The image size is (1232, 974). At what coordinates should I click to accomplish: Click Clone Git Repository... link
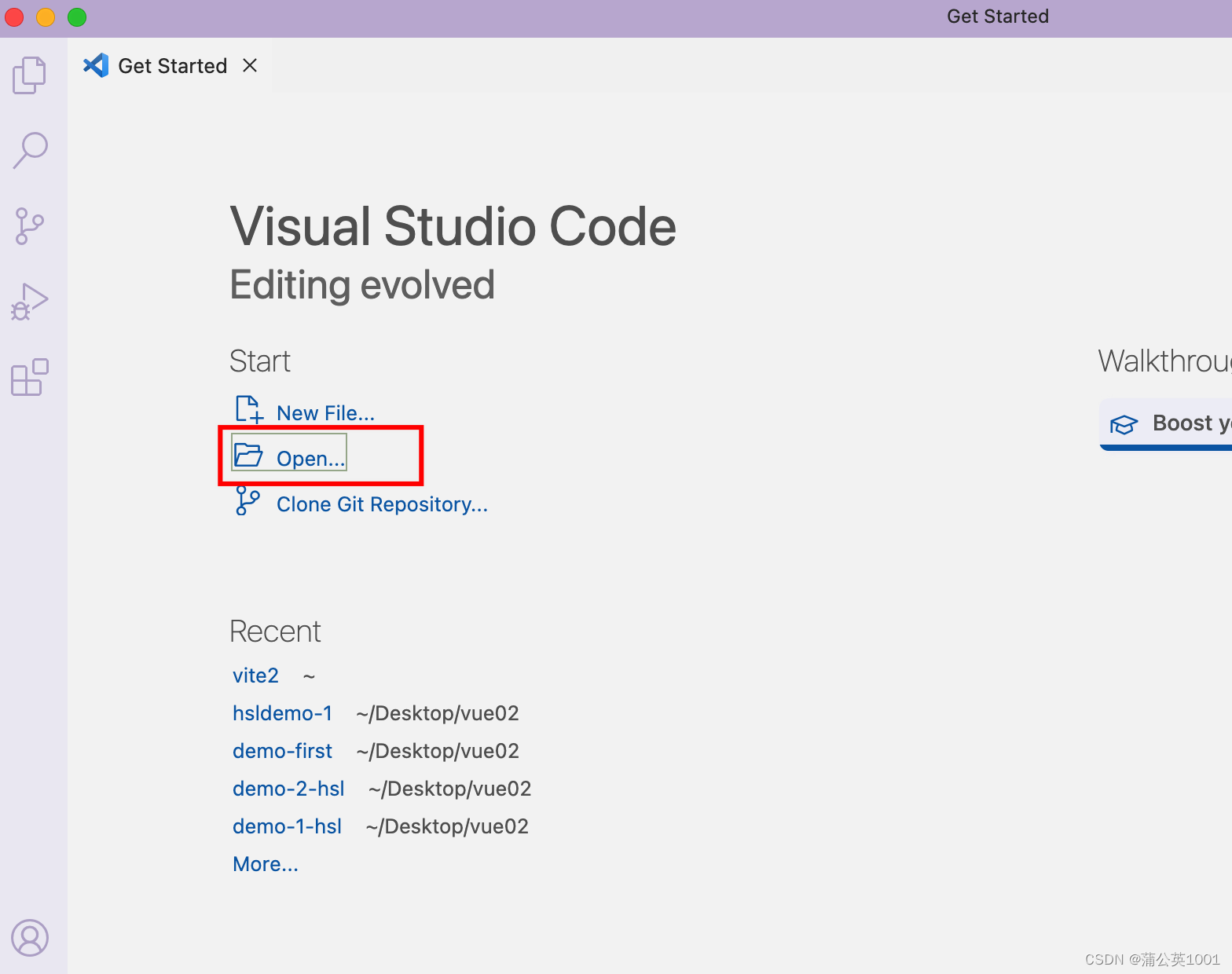pos(383,504)
